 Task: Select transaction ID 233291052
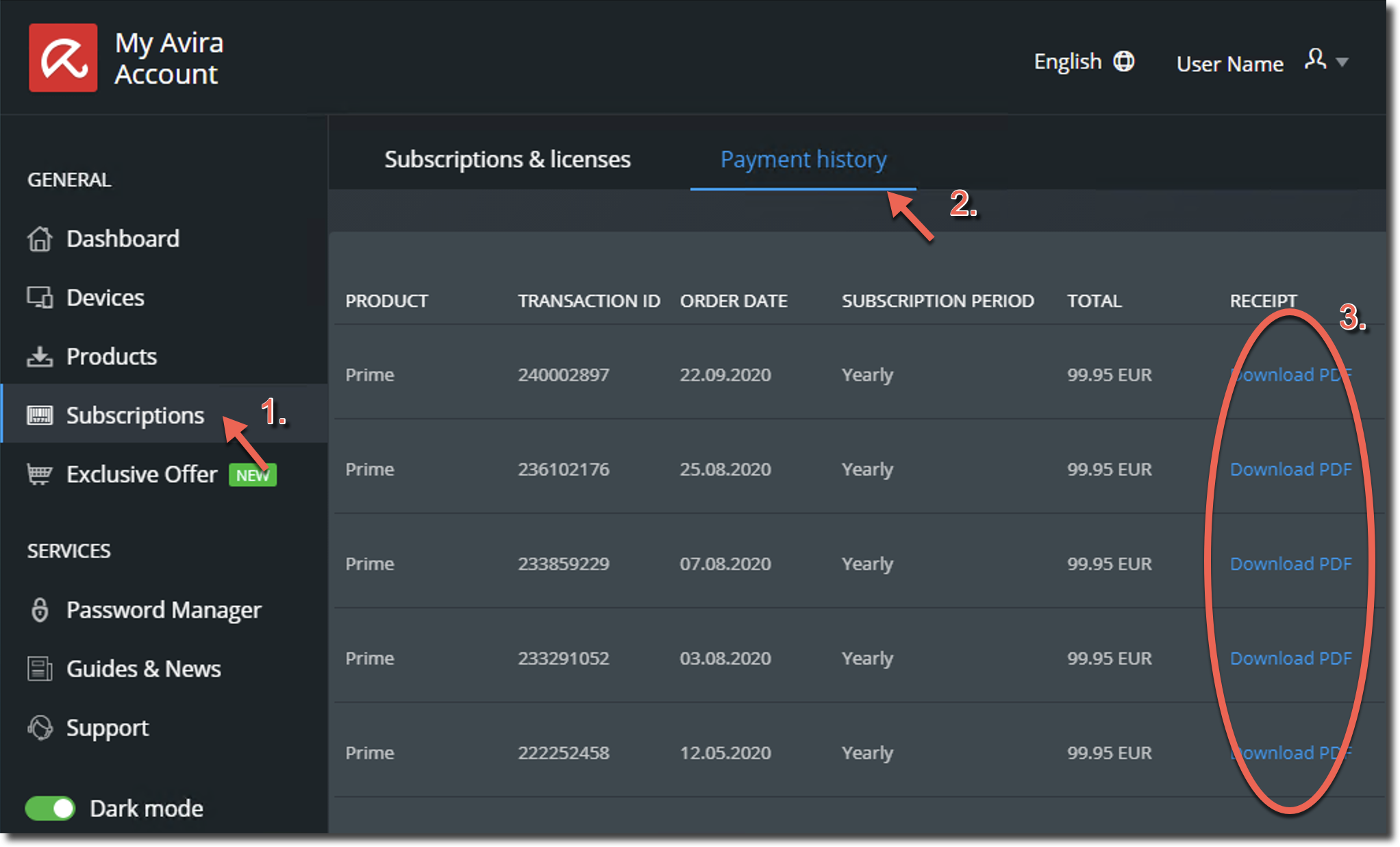pyautogui.click(x=563, y=659)
